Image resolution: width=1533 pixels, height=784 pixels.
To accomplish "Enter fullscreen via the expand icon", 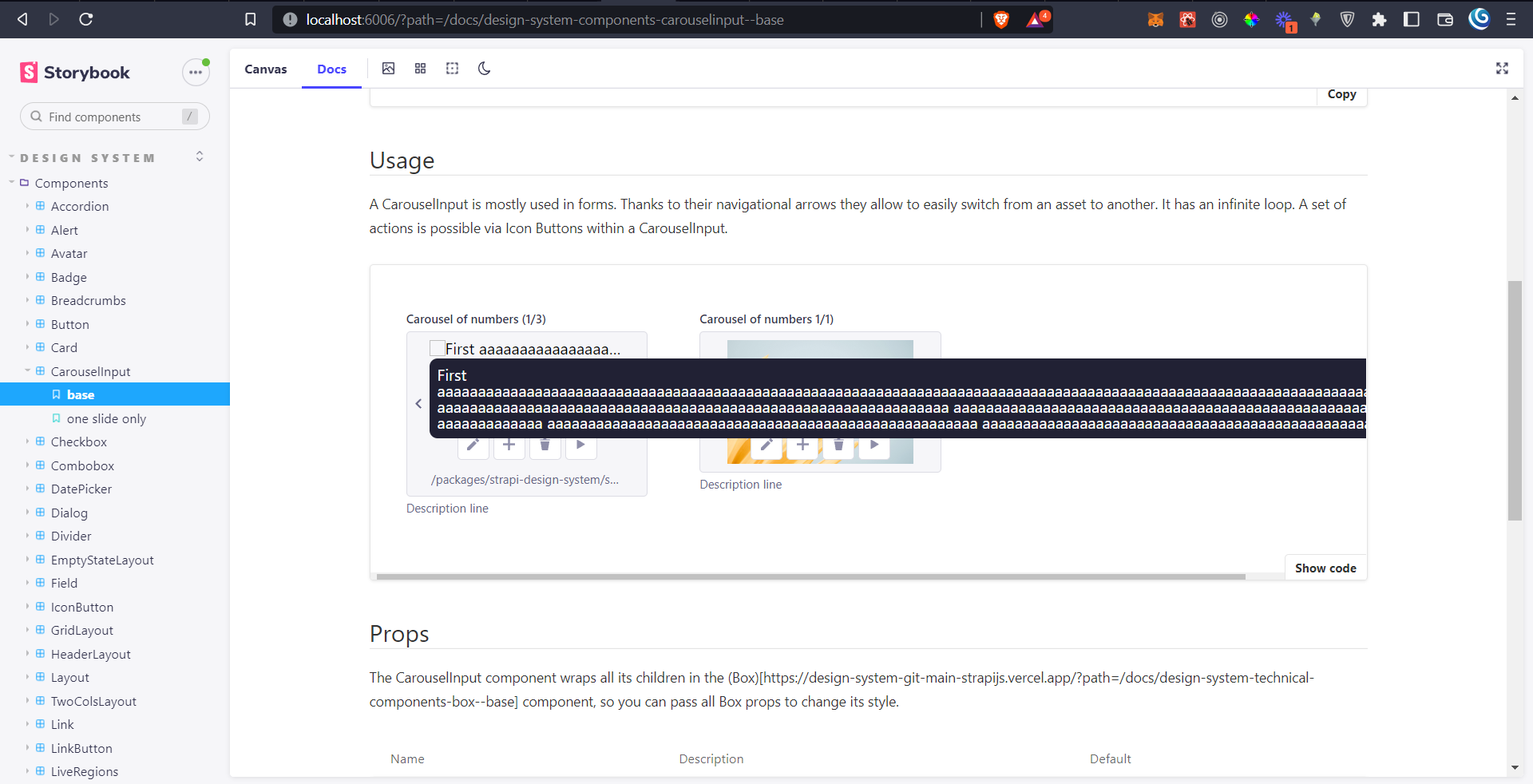I will (1502, 69).
